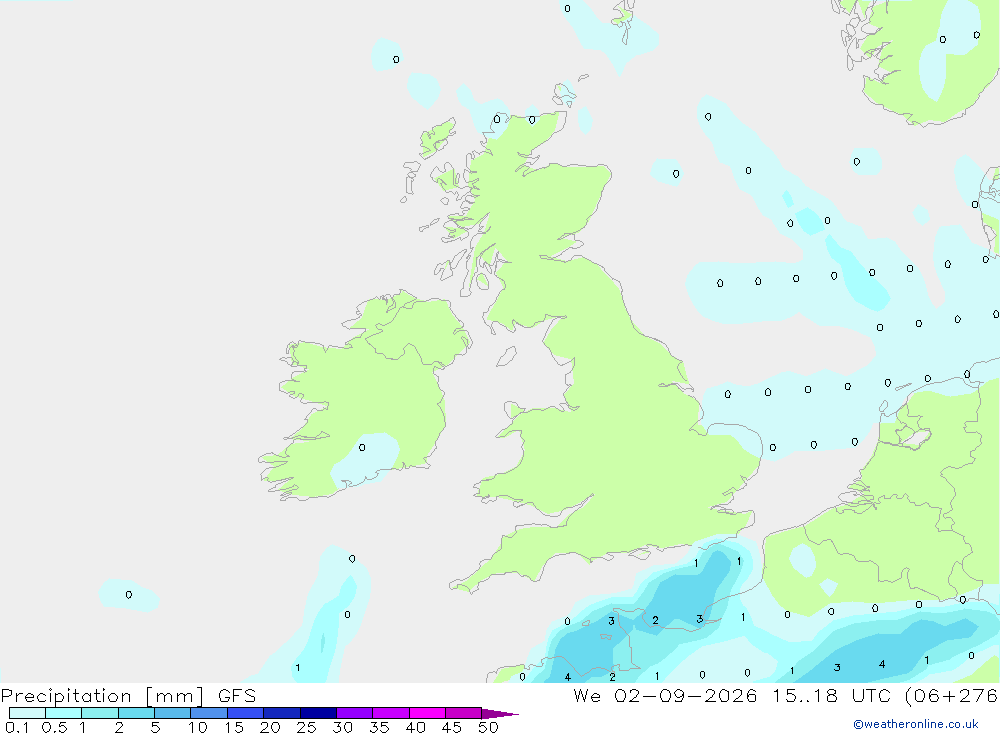Click the 0 value over southern Ireland

(362, 447)
